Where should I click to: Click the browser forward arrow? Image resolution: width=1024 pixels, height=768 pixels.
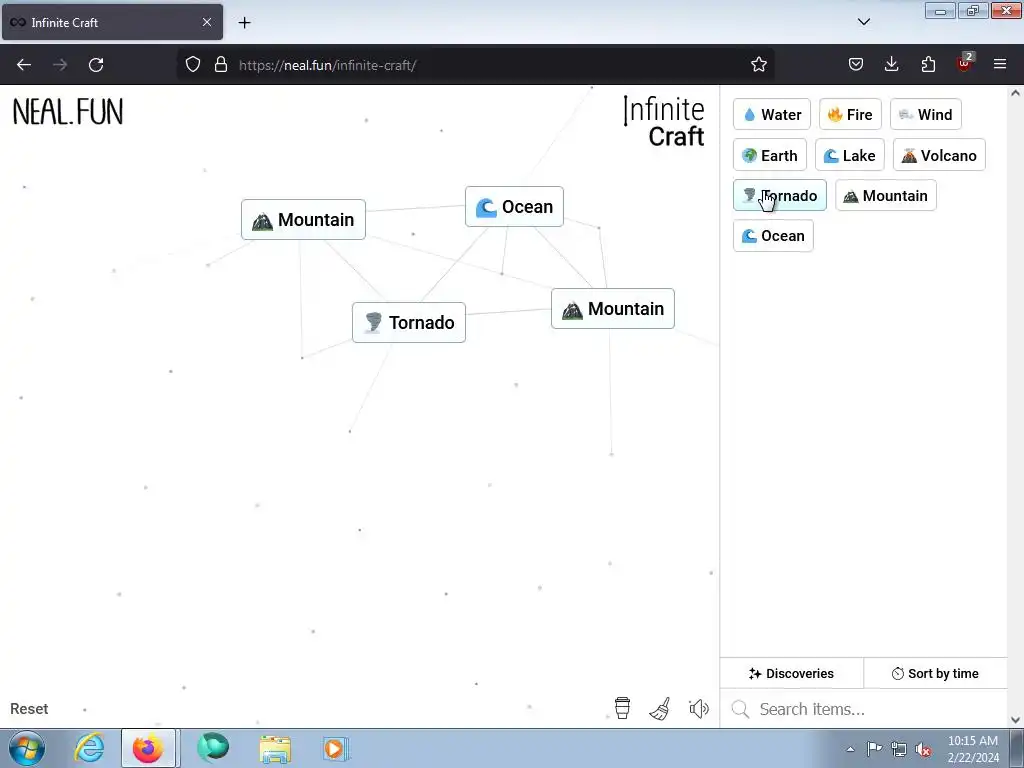(x=60, y=65)
